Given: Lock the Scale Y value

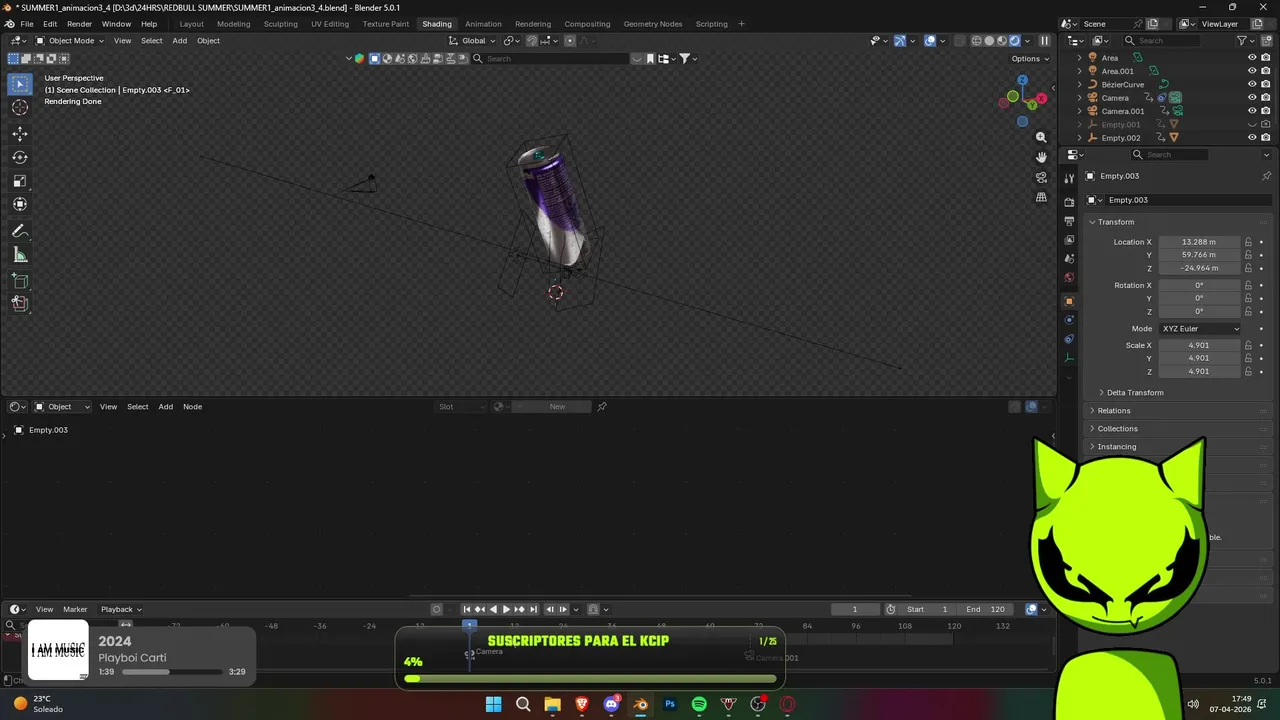Looking at the screenshot, I should (x=1248, y=358).
